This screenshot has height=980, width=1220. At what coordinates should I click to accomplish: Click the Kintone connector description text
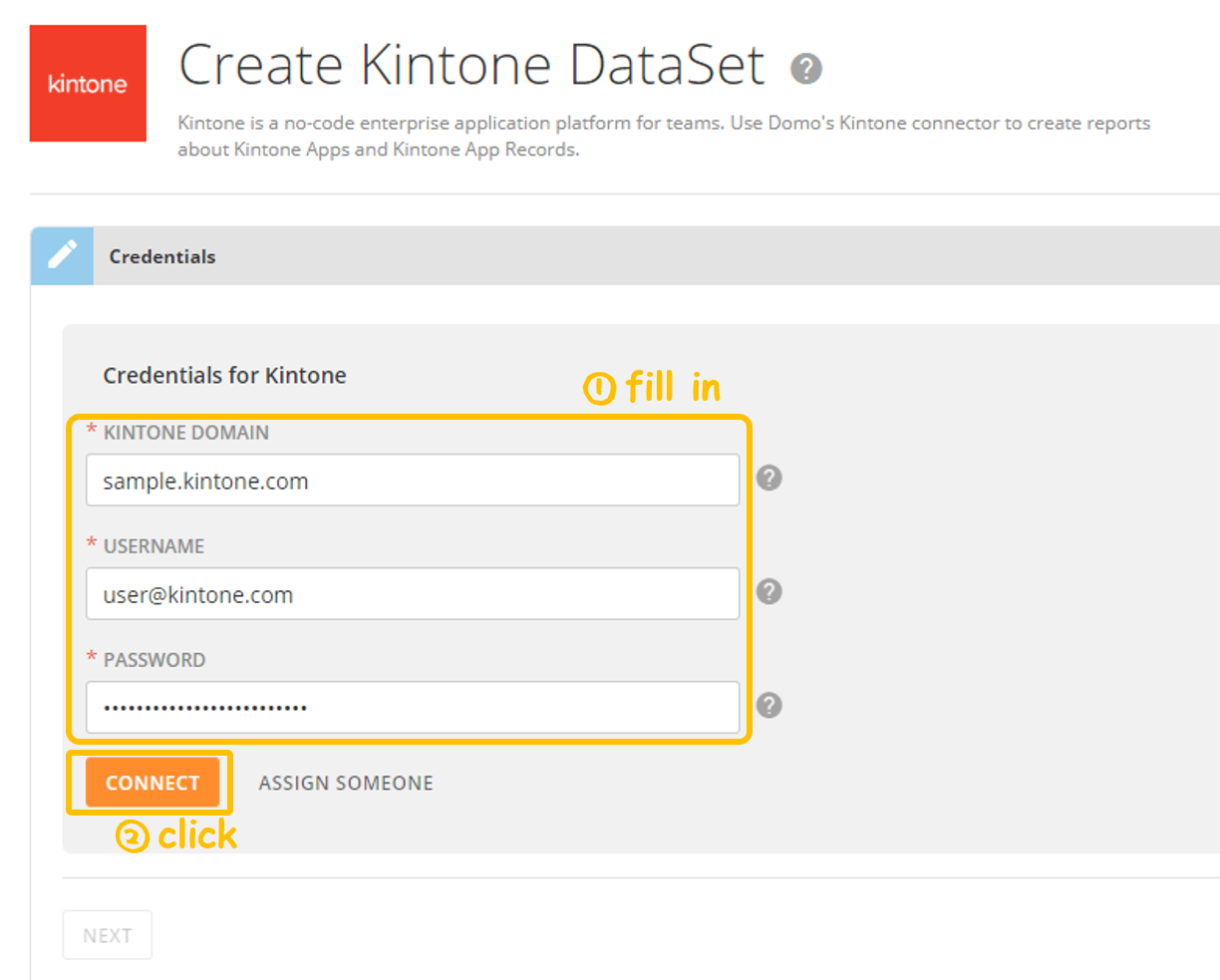[664, 137]
